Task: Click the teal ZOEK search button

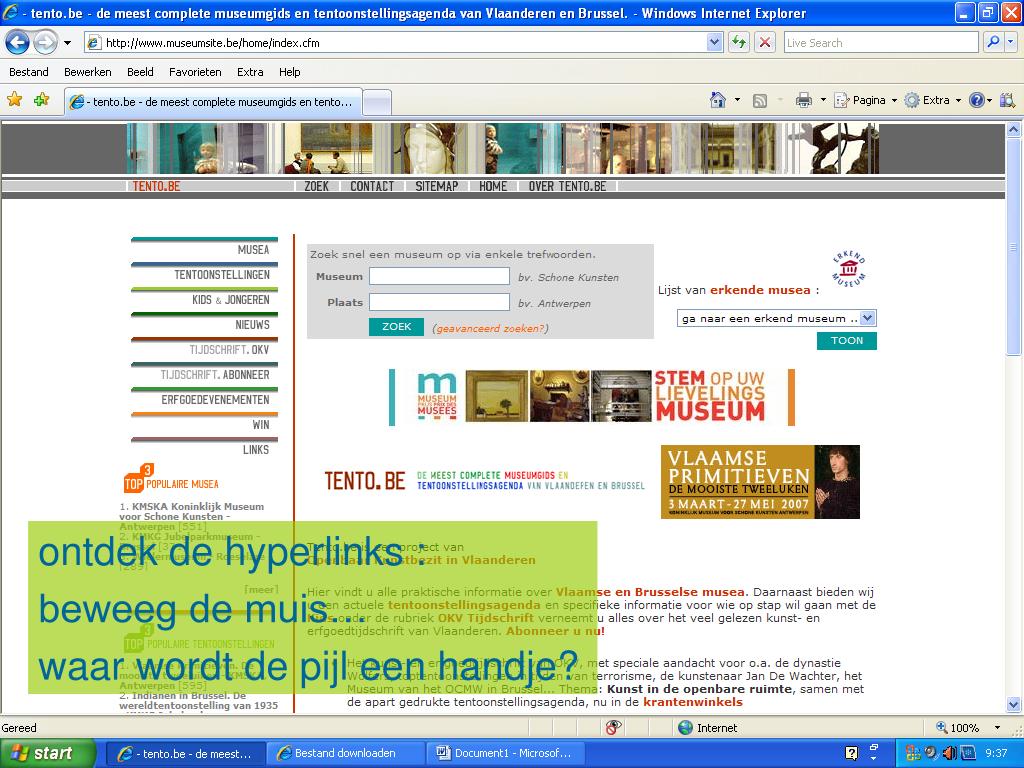Action: pyautogui.click(x=396, y=327)
